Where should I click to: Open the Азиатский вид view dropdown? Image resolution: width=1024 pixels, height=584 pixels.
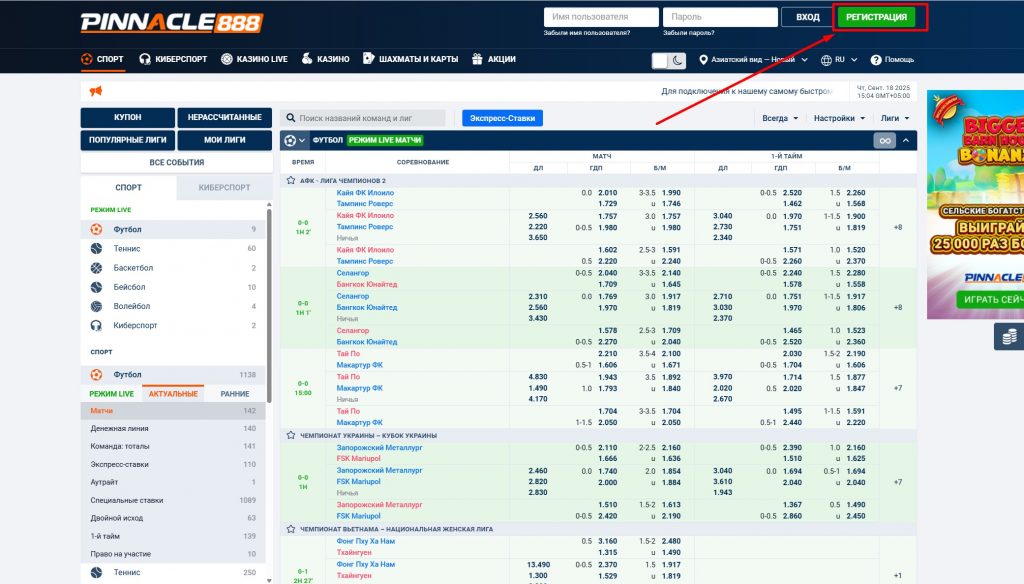point(754,60)
